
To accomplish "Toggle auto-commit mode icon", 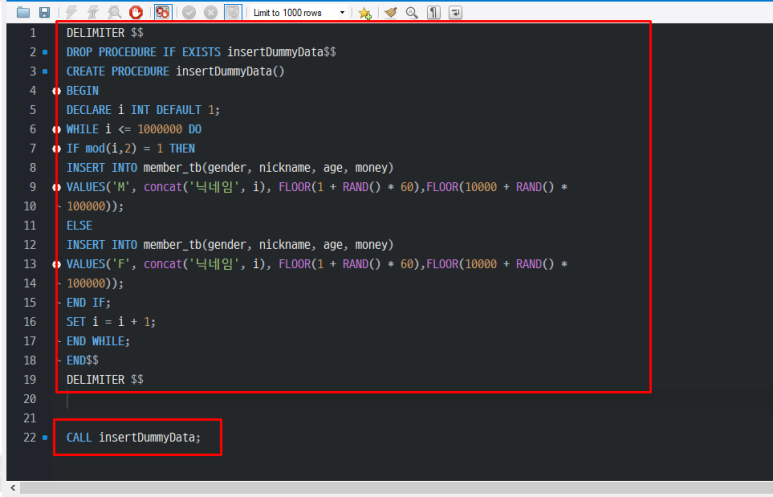I will [233, 12].
